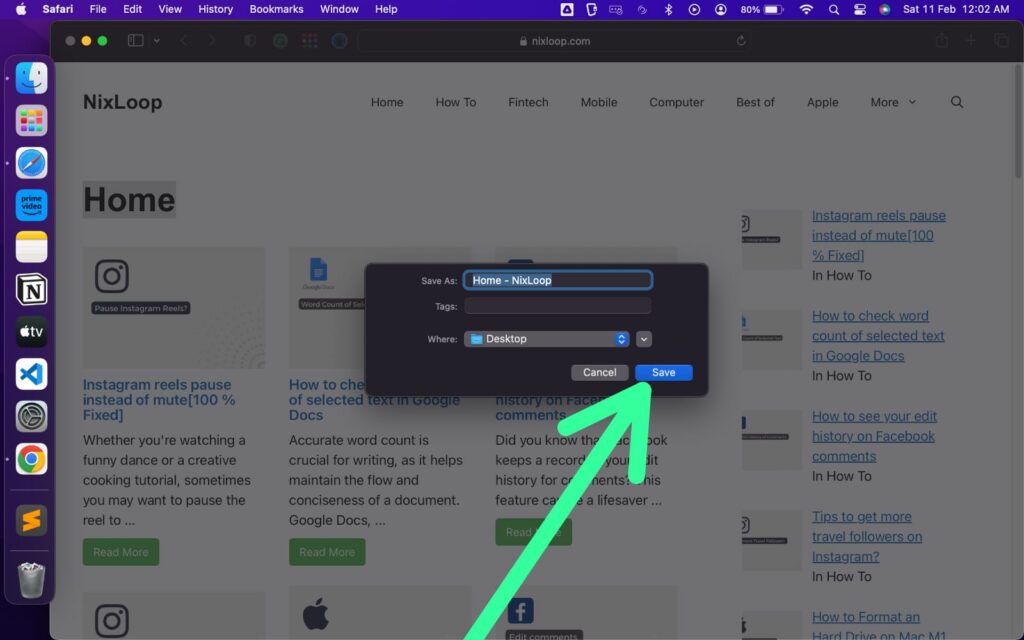Launch Visual Studio Code from Dock

[x=31, y=374]
